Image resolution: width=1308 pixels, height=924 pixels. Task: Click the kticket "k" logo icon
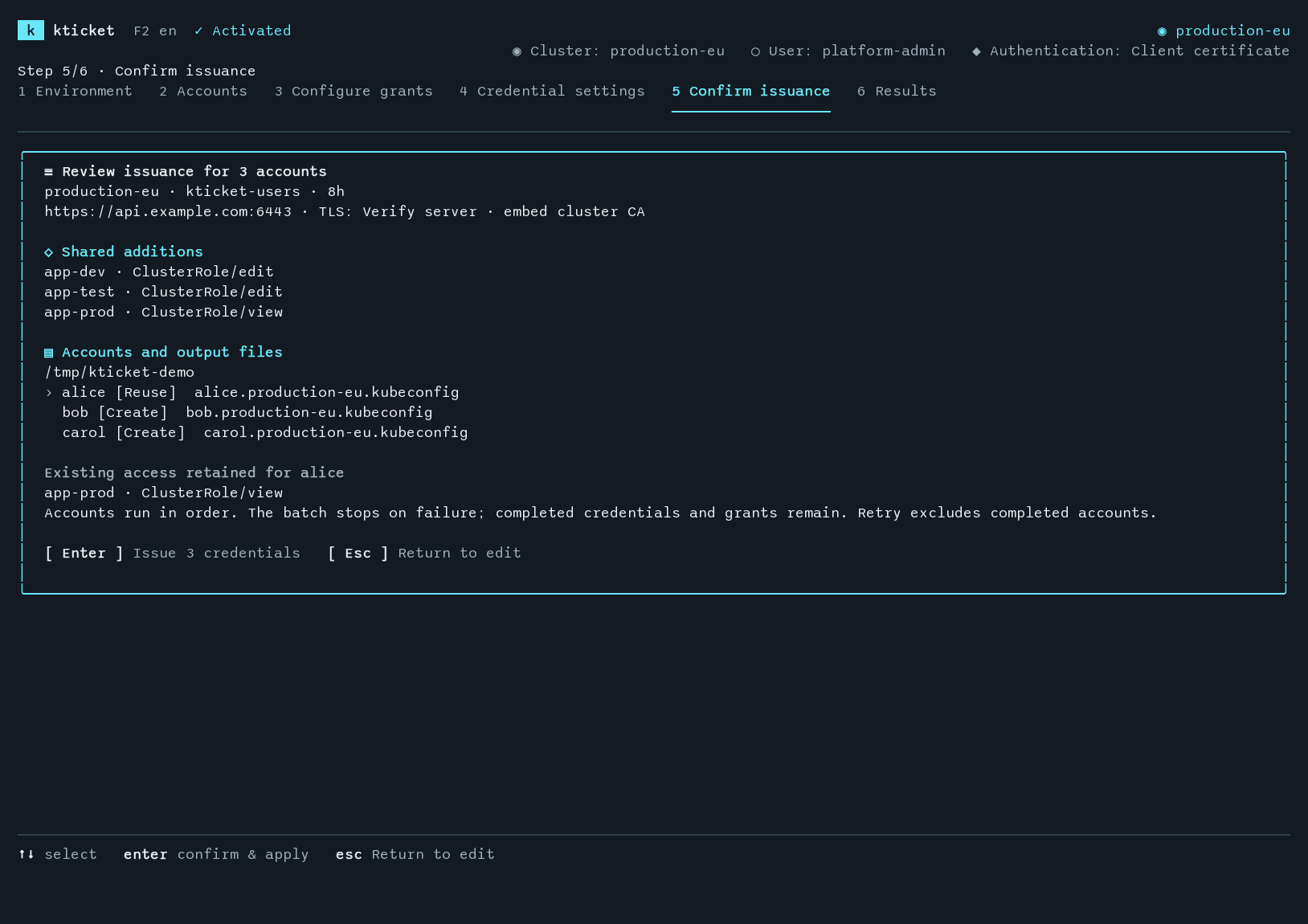point(31,31)
